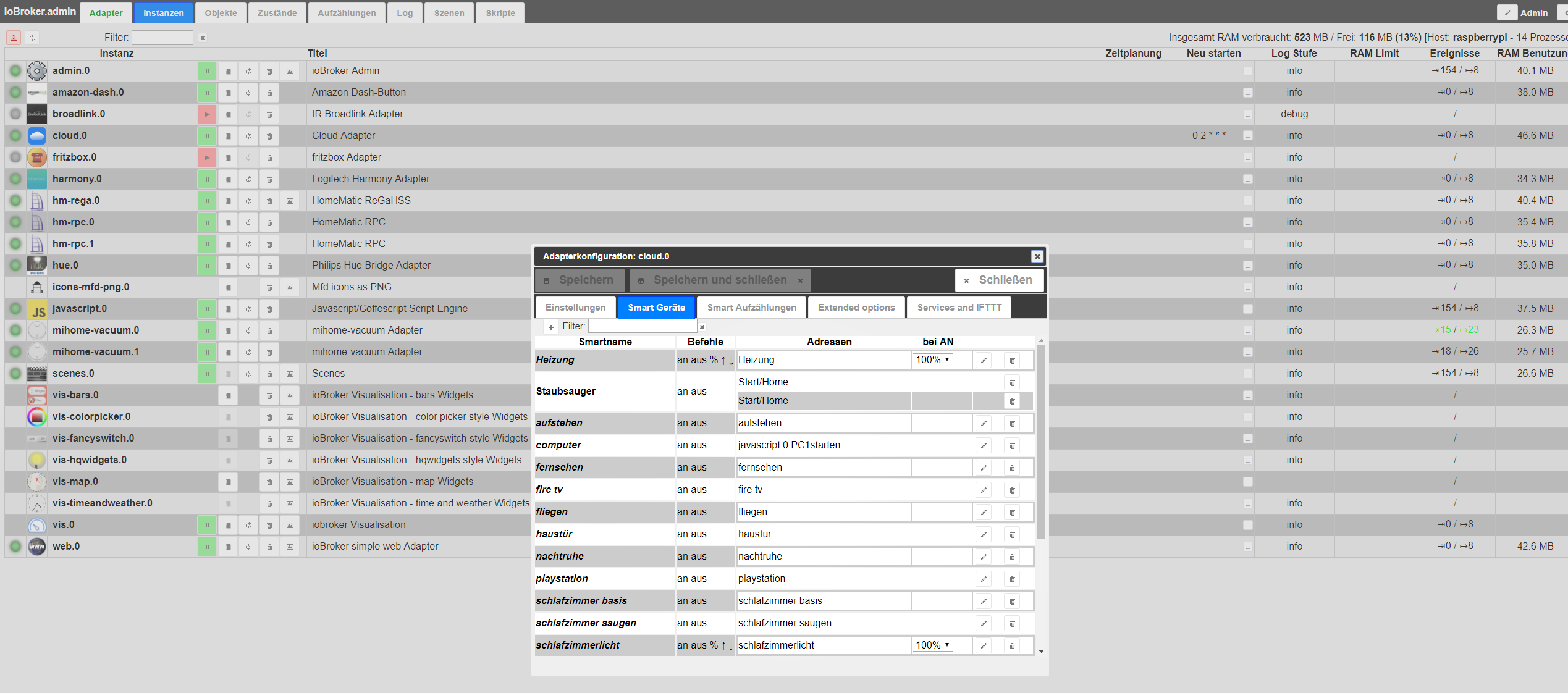Click Speichern und schließen button
1568x693 pixels.
pos(720,280)
